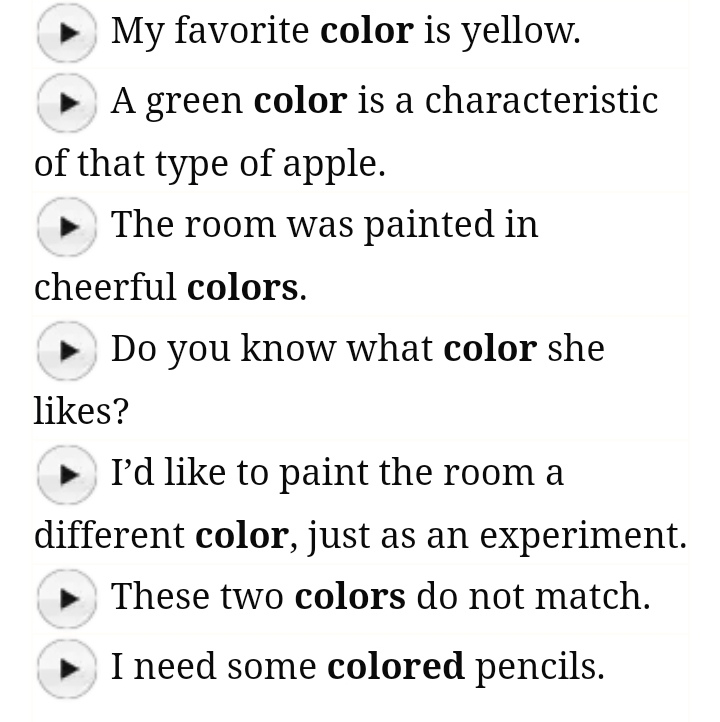Viewport: 720px width, 722px height.
Task: Click the word "pencils" in last sentence
Action: tap(538, 667)
